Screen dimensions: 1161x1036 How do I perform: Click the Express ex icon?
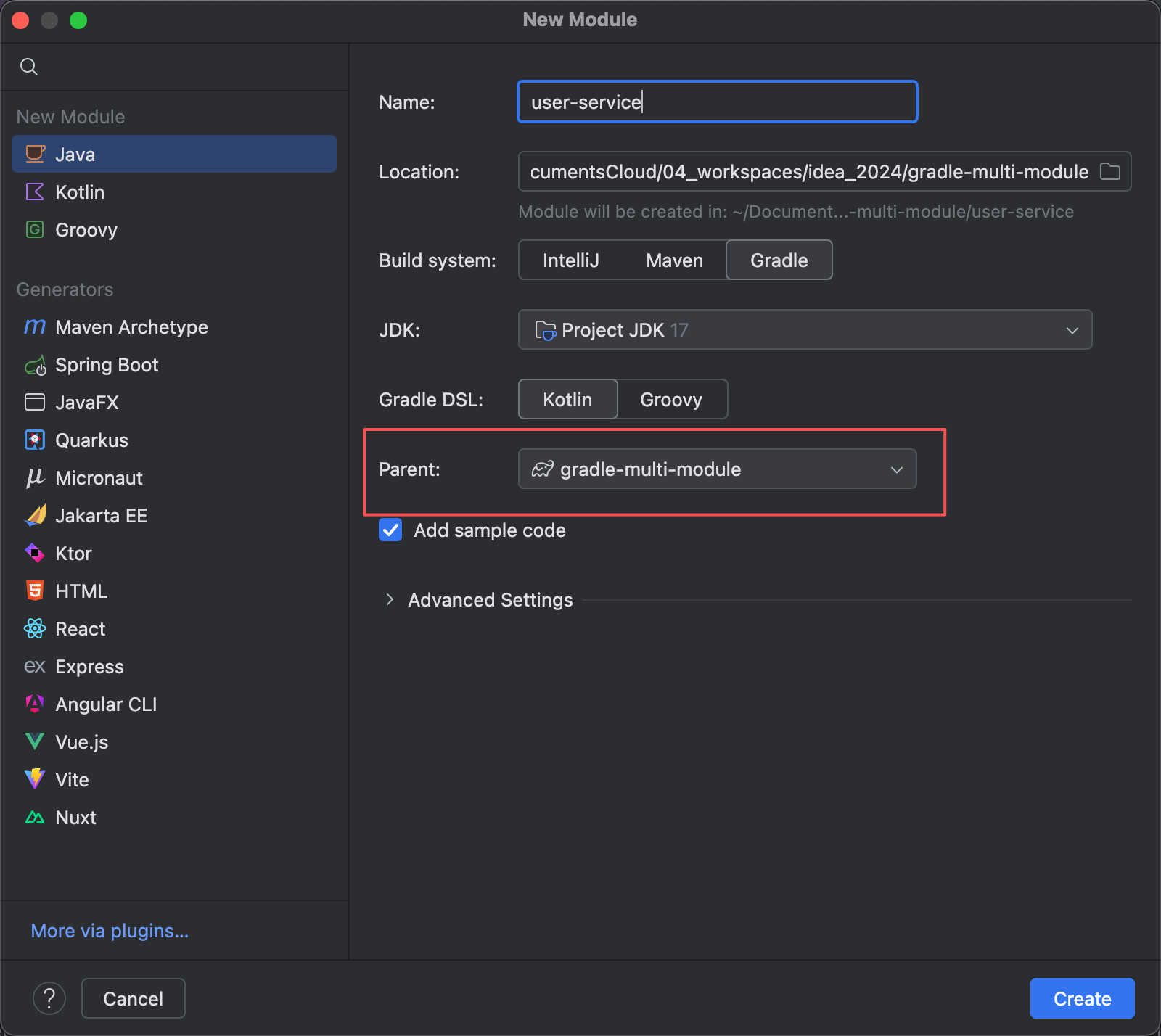35,666
